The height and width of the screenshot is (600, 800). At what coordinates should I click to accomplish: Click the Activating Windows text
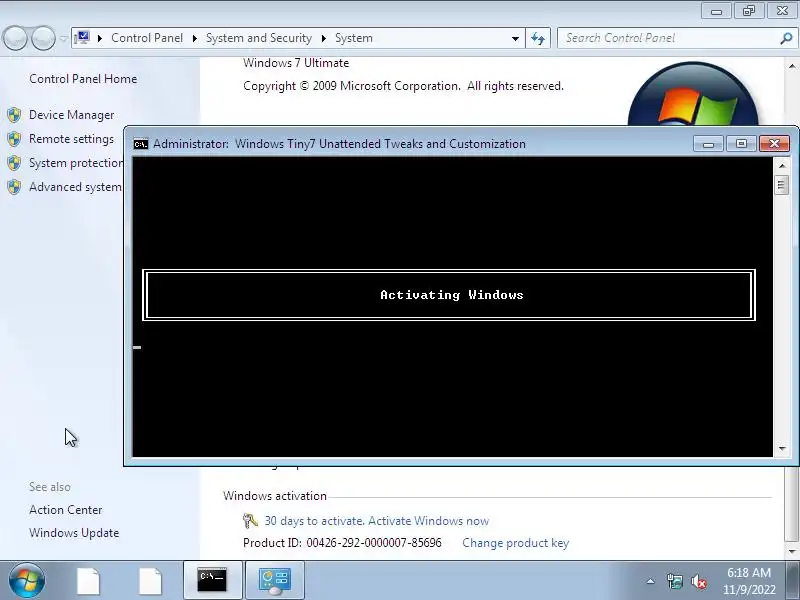click(452, 295)
